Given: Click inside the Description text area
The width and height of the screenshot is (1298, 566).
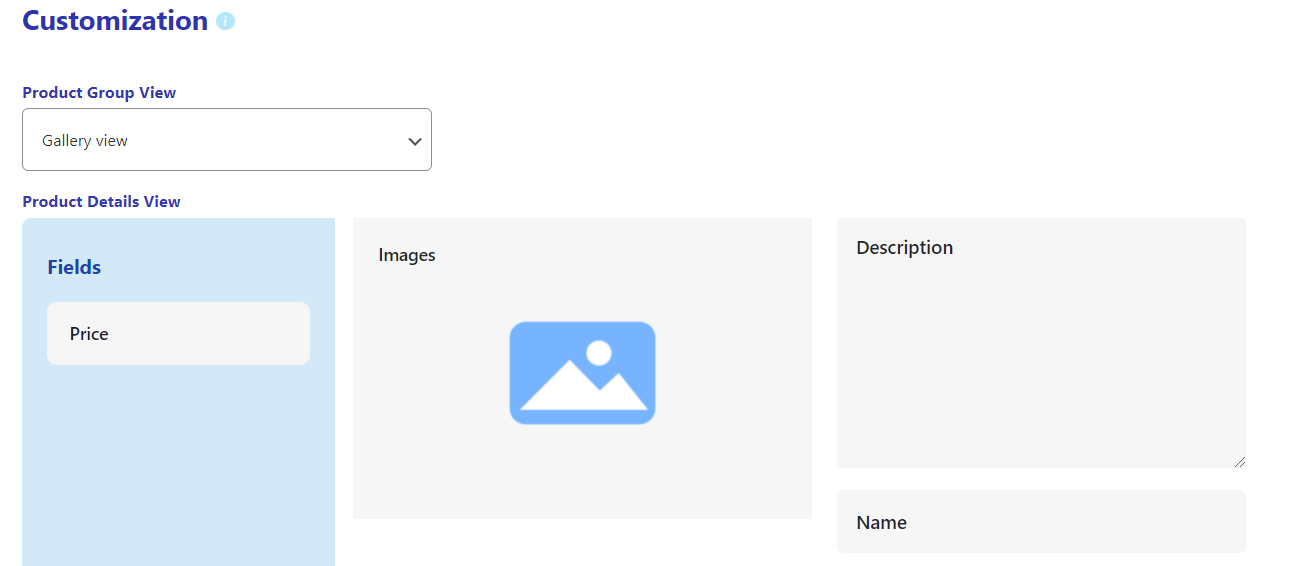Looking at the screenshot, I should click(1041, 343).
